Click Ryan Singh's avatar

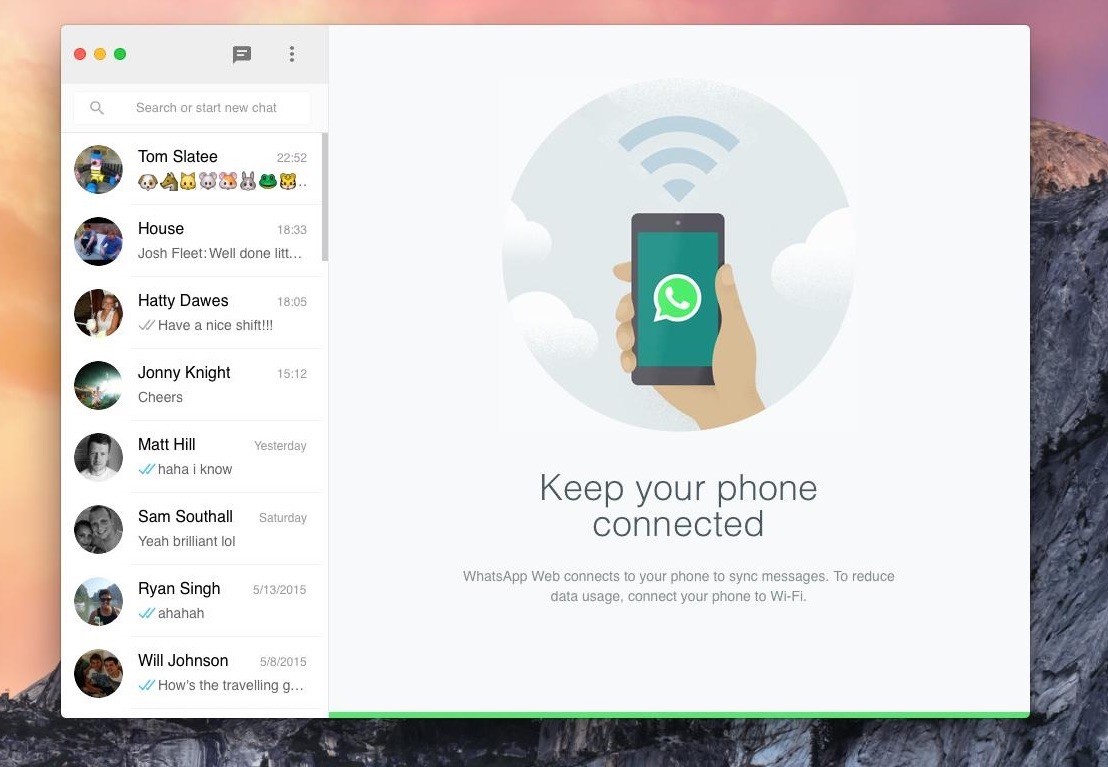98,602
